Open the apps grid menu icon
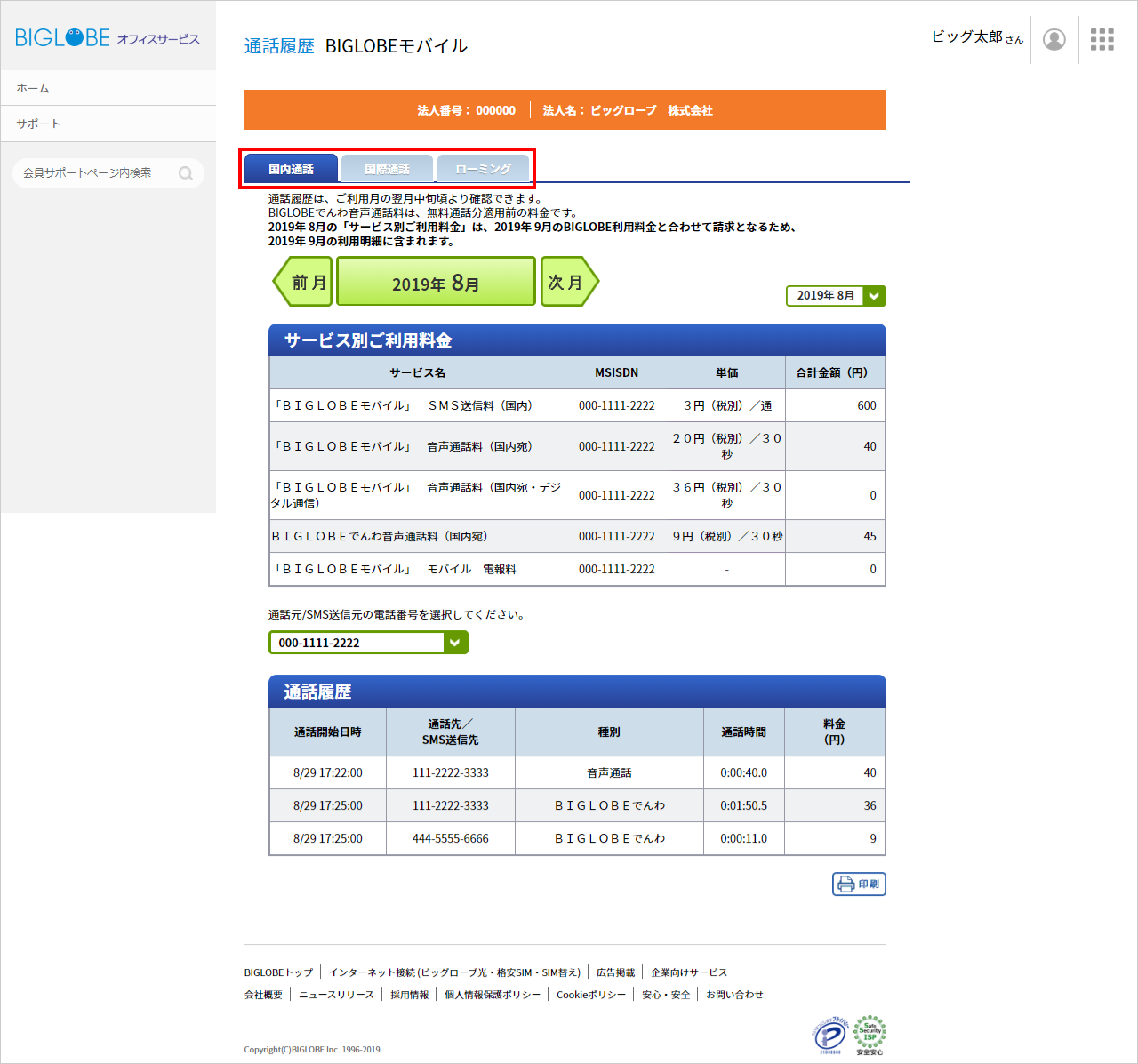The height and width of the screenshot is (1064, 1138). pos(1102,40)
